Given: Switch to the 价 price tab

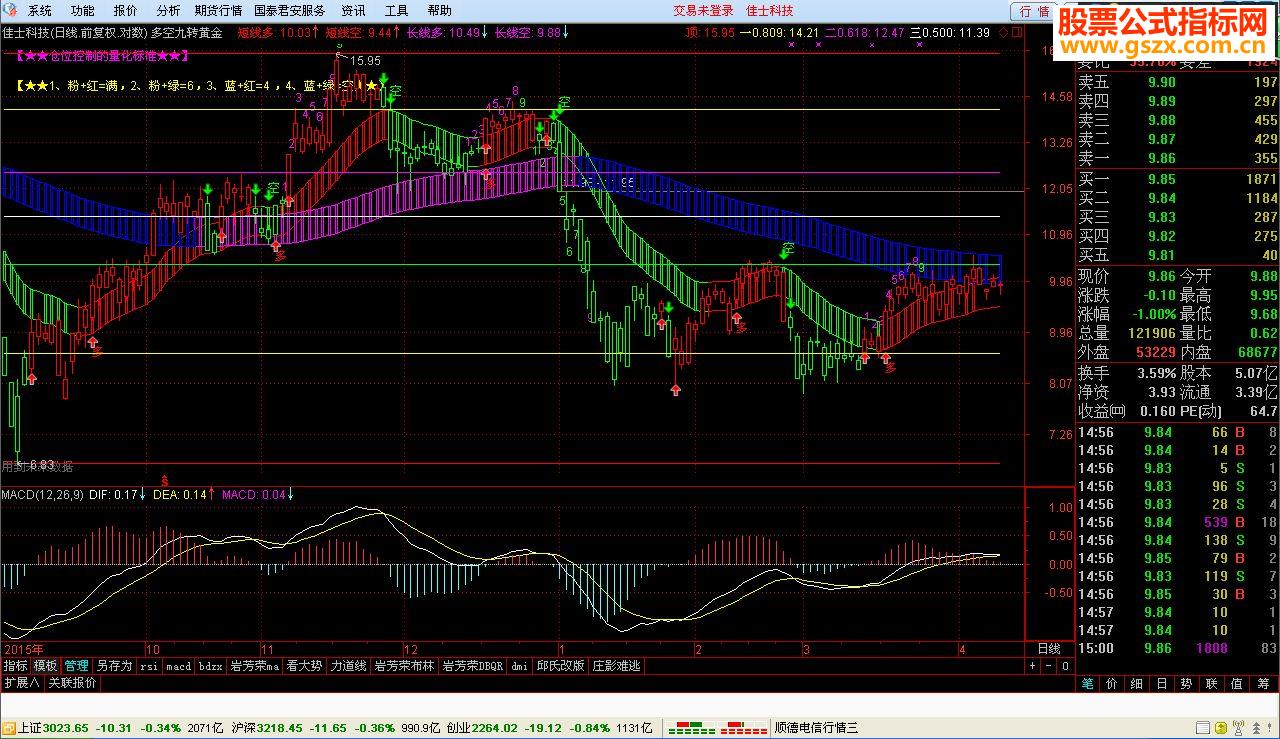Looking at the screenshot, I should pyautogui.click(x=1112, y=684).
